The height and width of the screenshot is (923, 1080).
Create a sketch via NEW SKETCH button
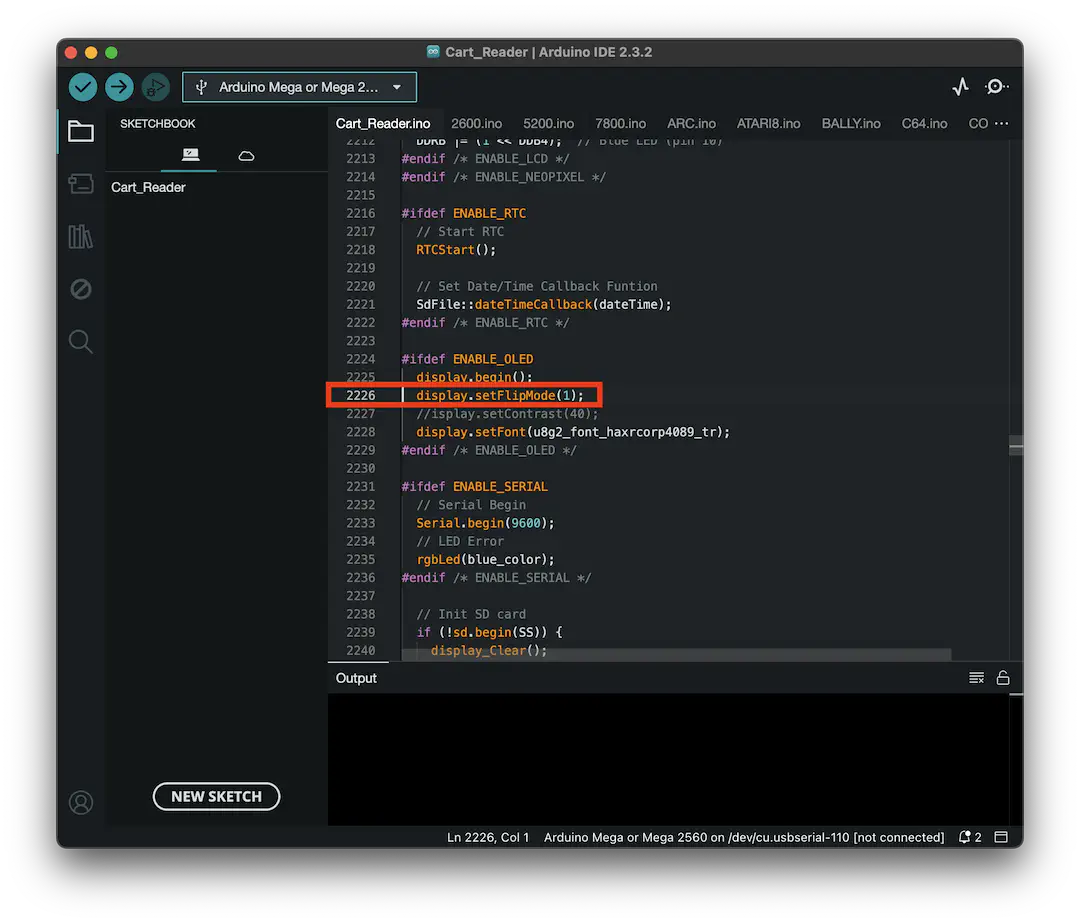(x=216, y=796)
